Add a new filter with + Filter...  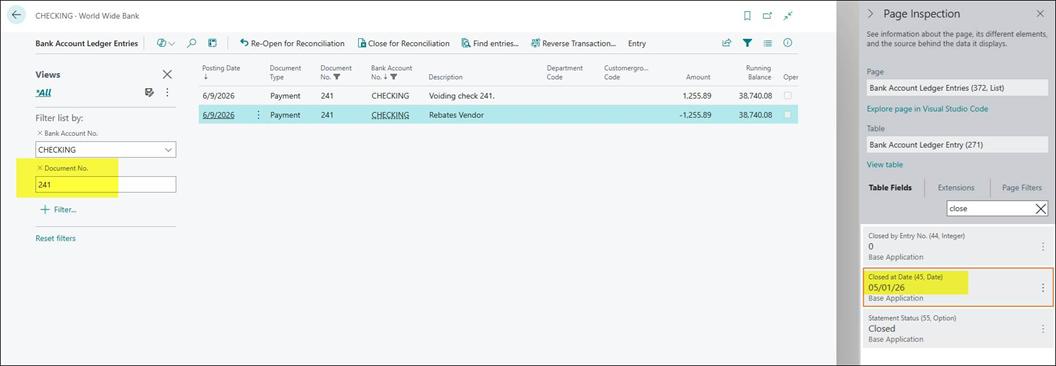(x=59, y=210)
